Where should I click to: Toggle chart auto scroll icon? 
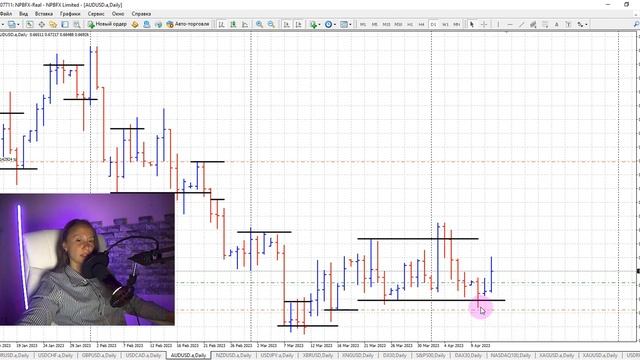287,24
